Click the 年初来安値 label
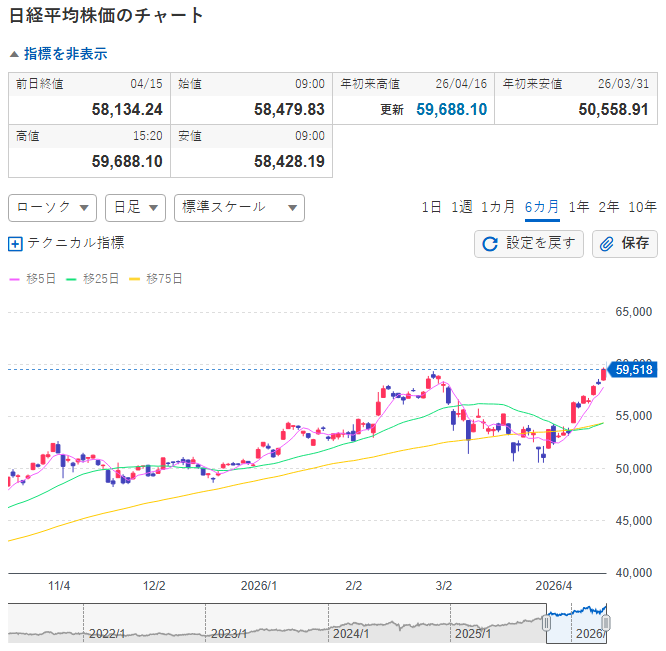 (532, 84)
